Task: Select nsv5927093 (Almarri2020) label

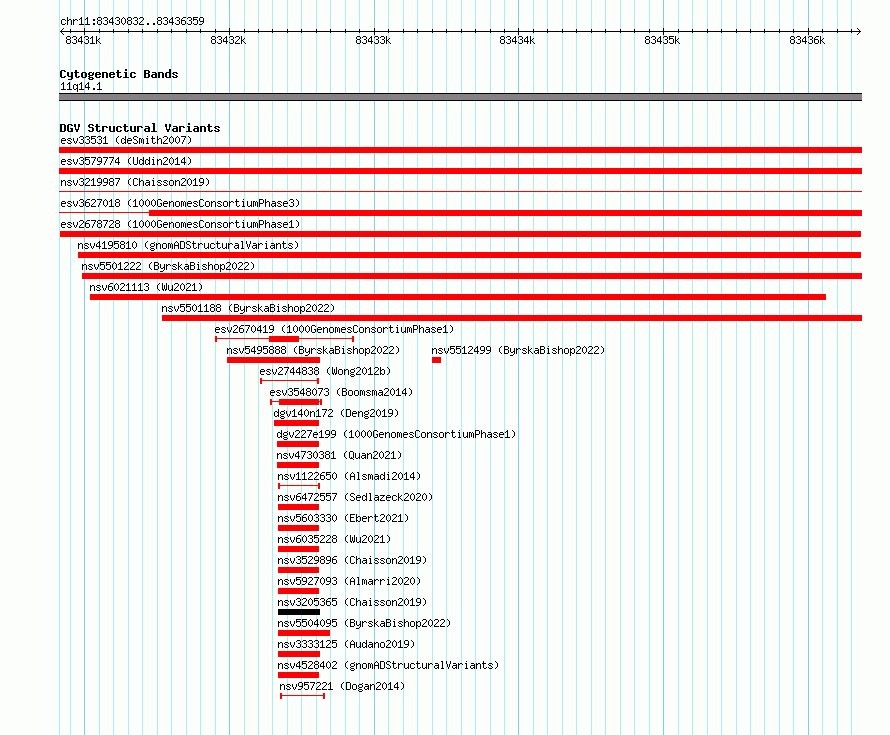Action: pyautogui.click(x=349, y=581)
